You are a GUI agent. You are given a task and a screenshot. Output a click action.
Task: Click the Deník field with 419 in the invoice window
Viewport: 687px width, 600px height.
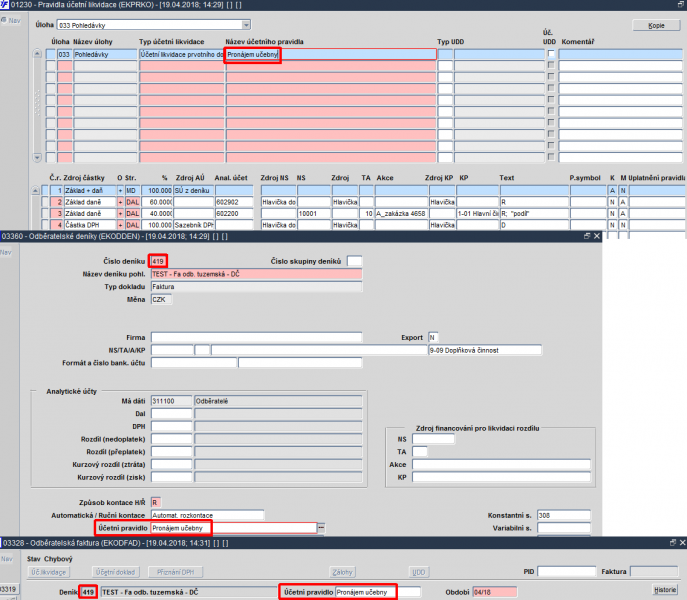(x=88, y=592)
